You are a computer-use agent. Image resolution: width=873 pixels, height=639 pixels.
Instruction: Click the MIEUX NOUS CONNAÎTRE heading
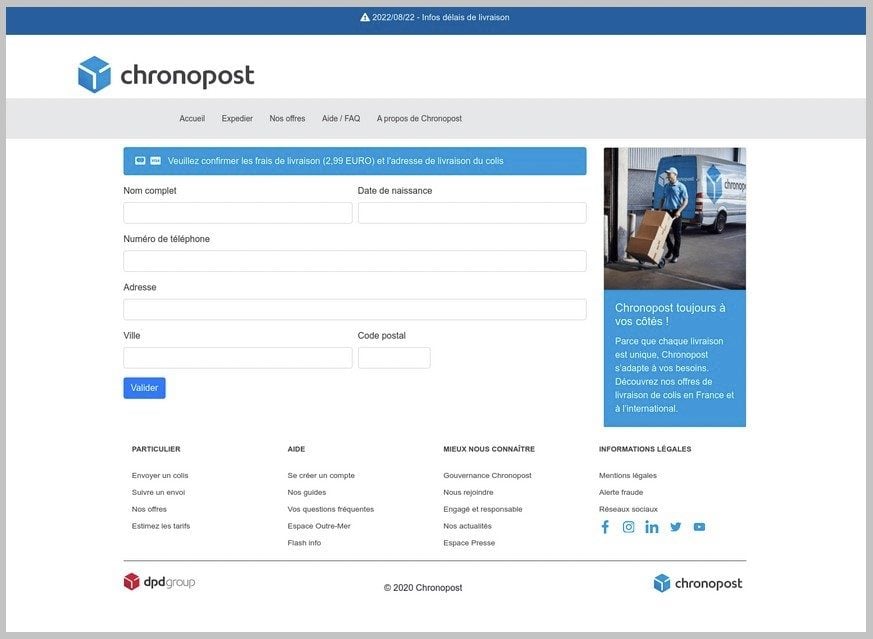tap(489, 449)
